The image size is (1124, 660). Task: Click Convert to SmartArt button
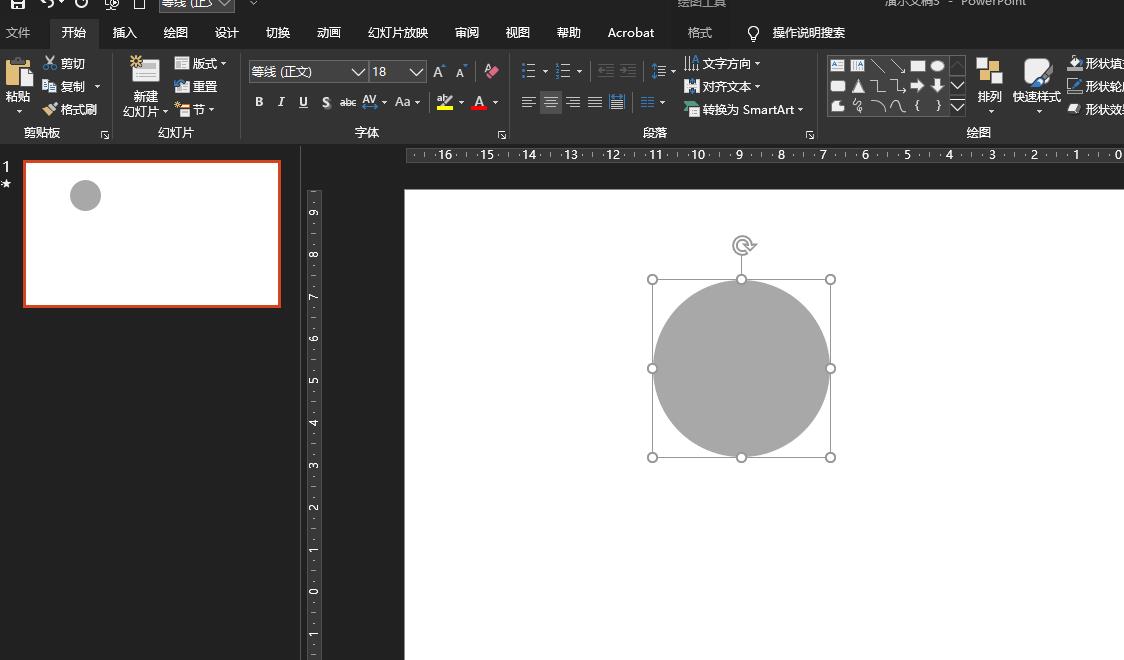(744, 109)
